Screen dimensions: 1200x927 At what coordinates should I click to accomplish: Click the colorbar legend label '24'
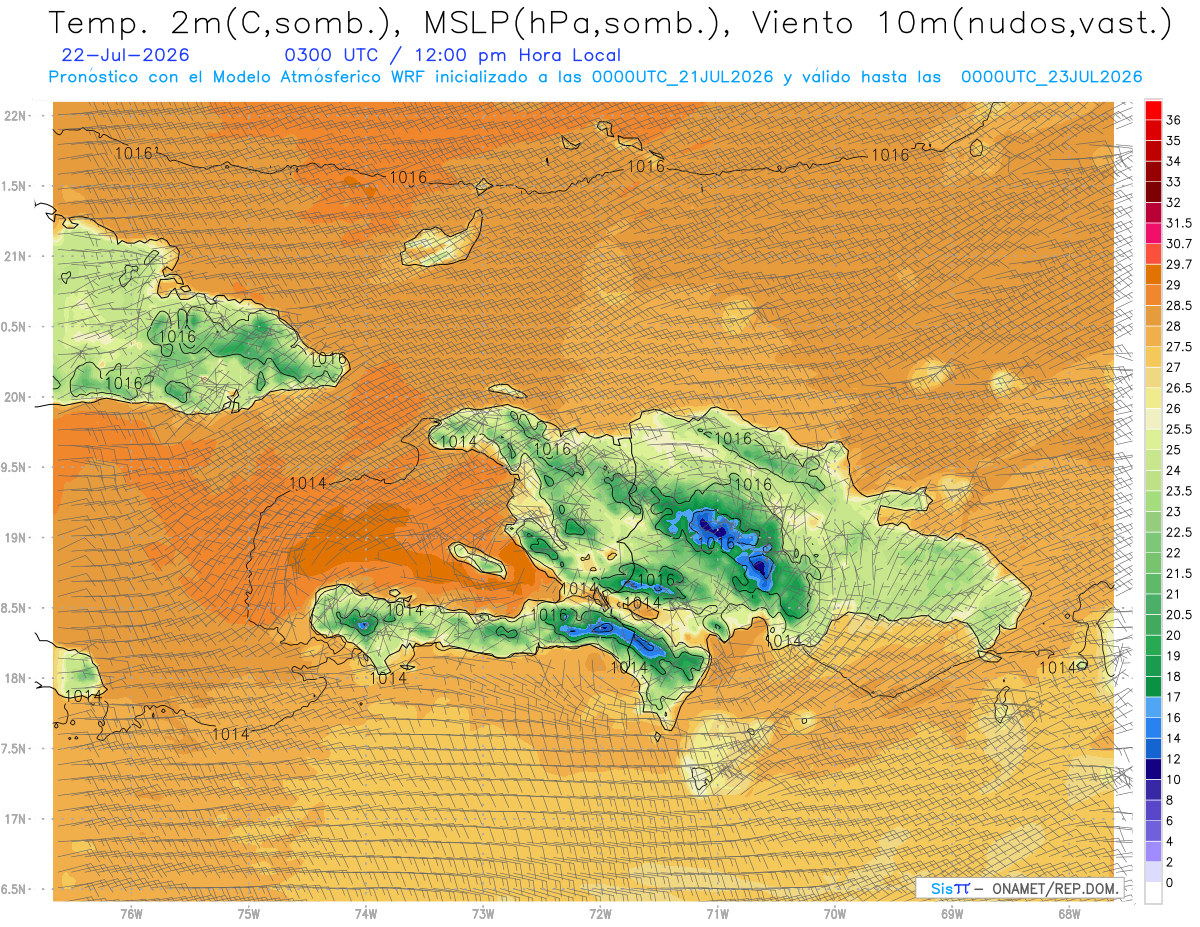pyautogui.click(x=1174, y=470)
